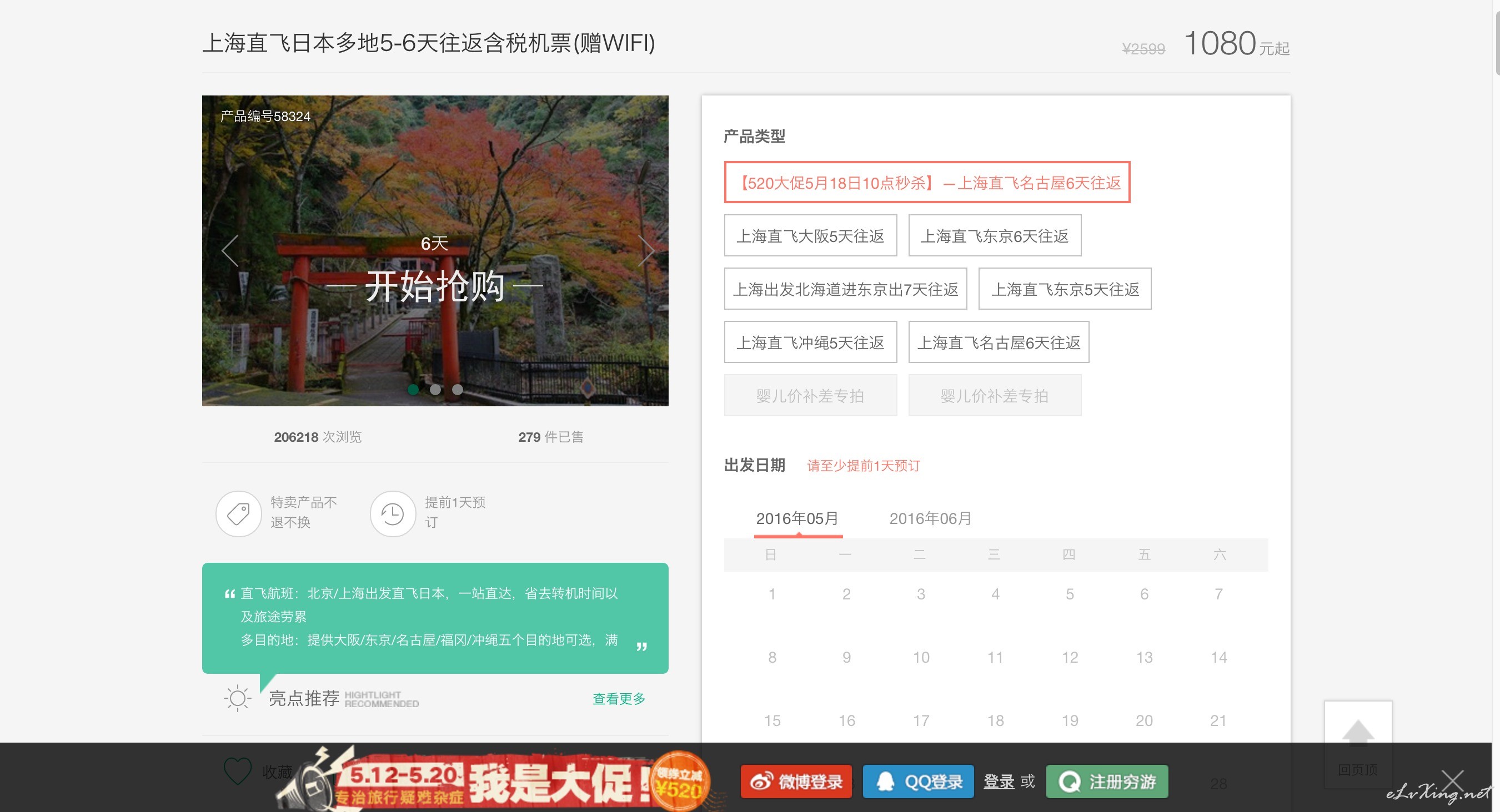1500x812 pixels.
Task: Switch to 2016年05月 calendar tab
Action: coord(797,518)
